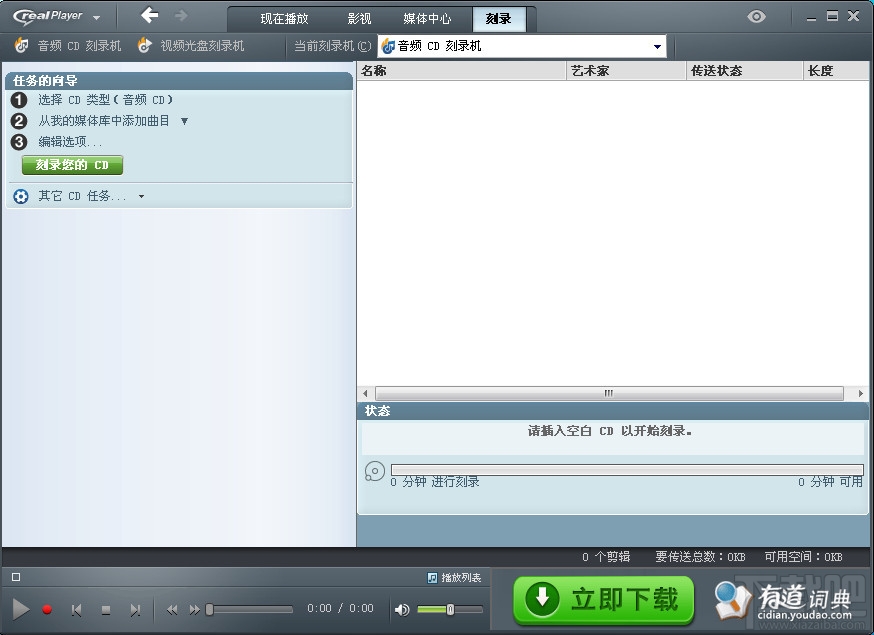Click the back navigation arrow
874x635 pixels.
point(148,16)
